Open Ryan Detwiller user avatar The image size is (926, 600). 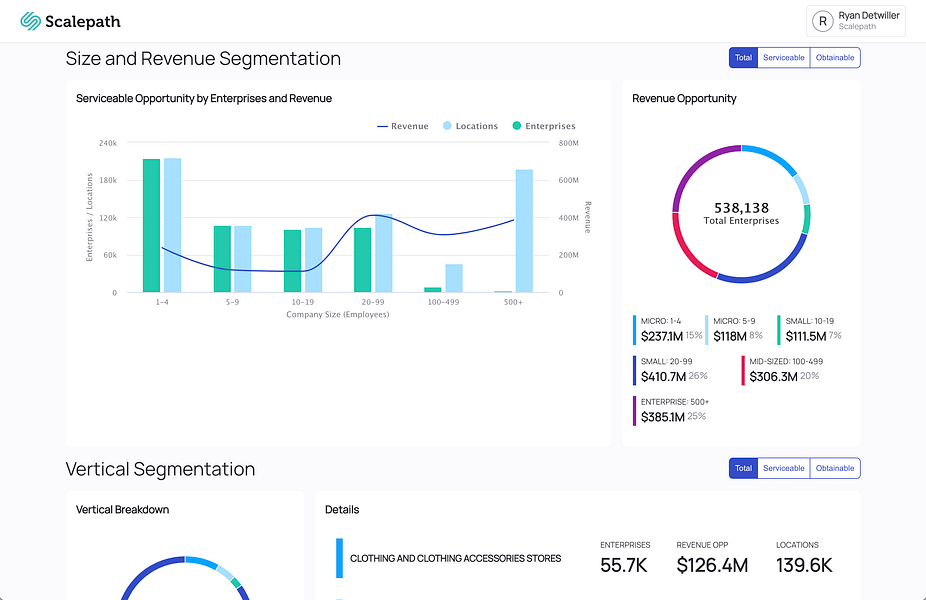click(x=823, y=21)
